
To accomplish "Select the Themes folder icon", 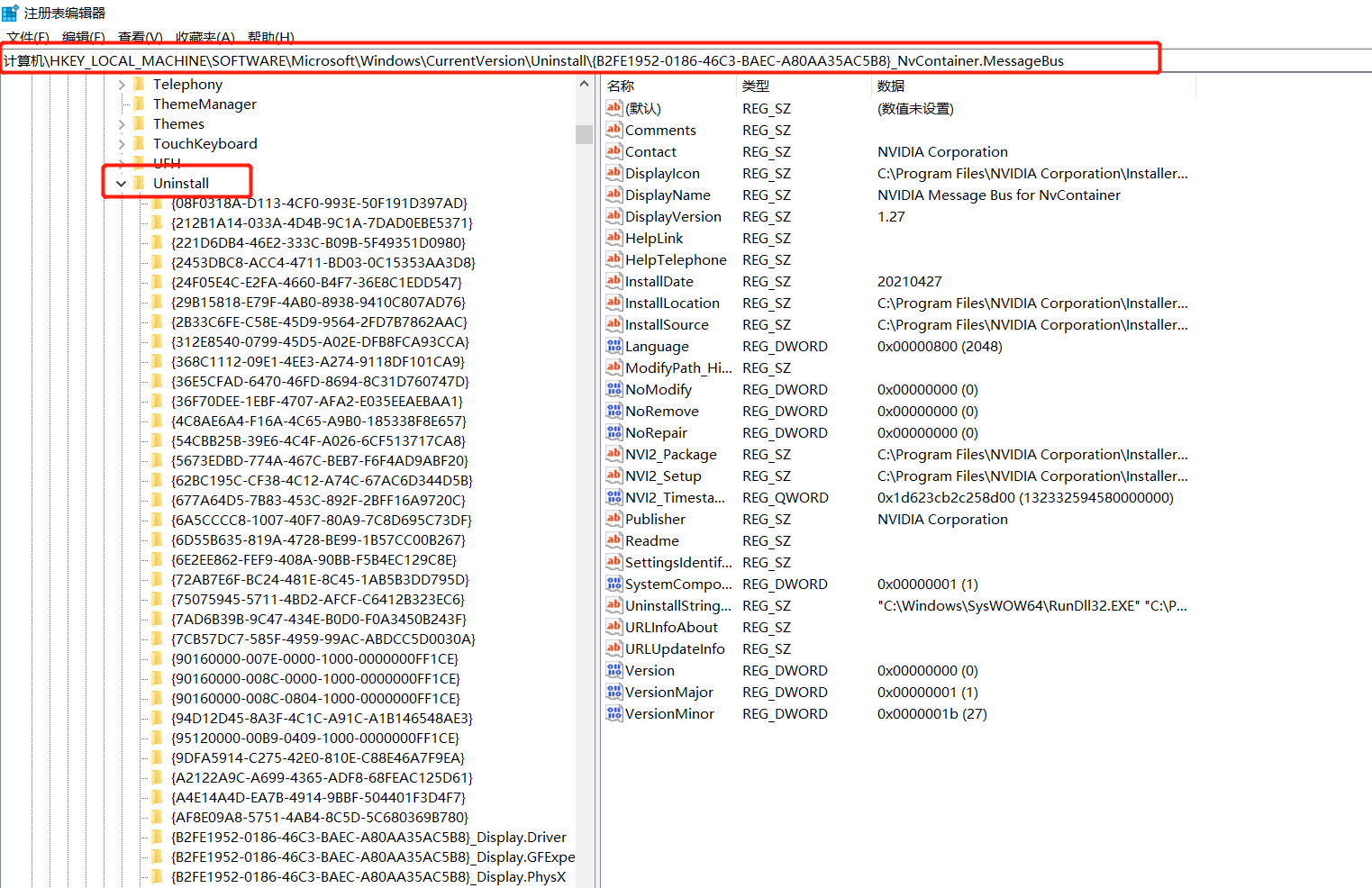I will point(139,123).
